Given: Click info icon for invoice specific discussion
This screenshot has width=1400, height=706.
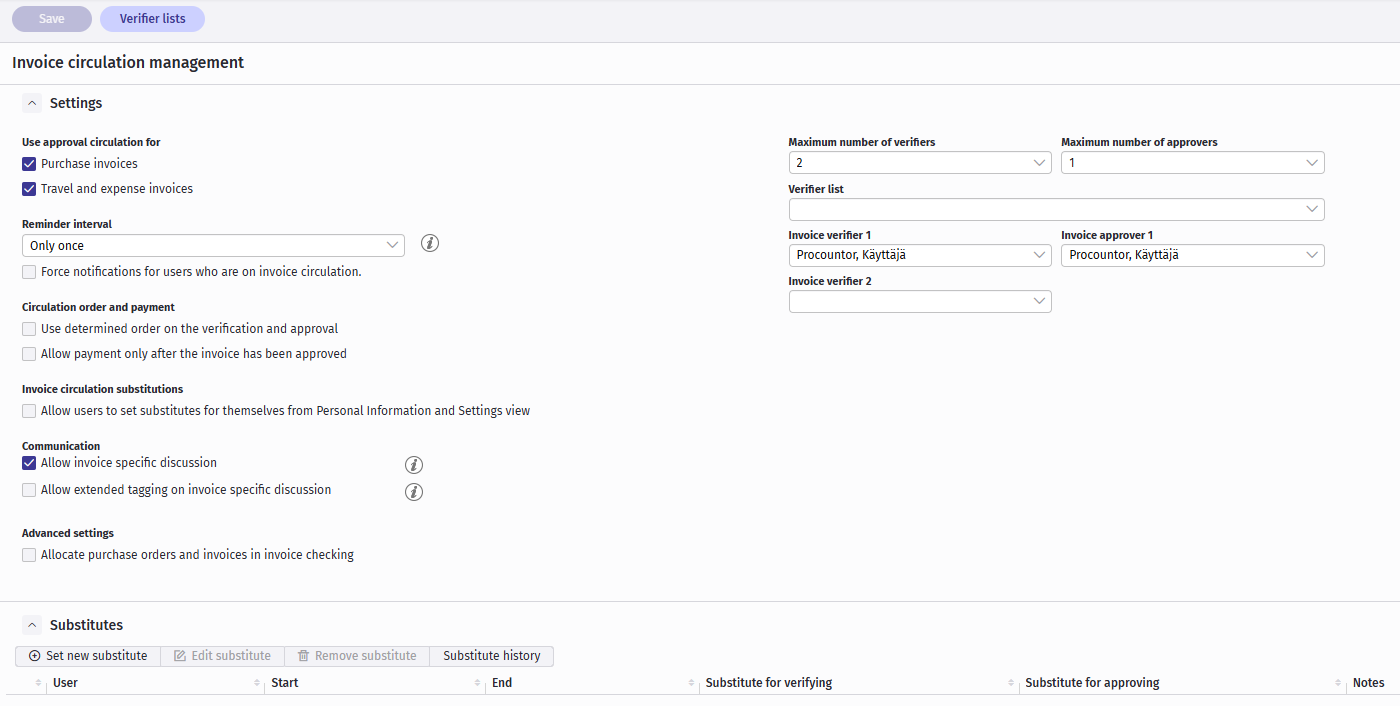Looking at the screenshot, I should (x=414, y=465).
